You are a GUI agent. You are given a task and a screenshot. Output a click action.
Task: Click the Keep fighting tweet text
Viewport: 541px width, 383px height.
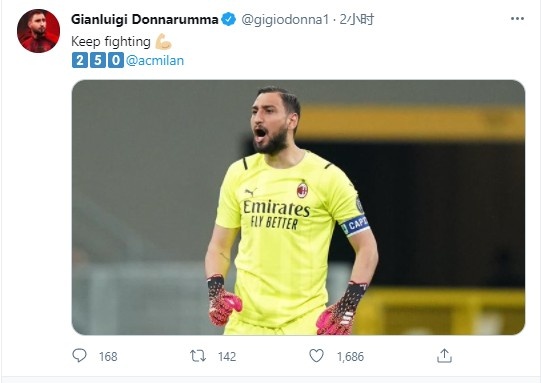pos(111,42)
